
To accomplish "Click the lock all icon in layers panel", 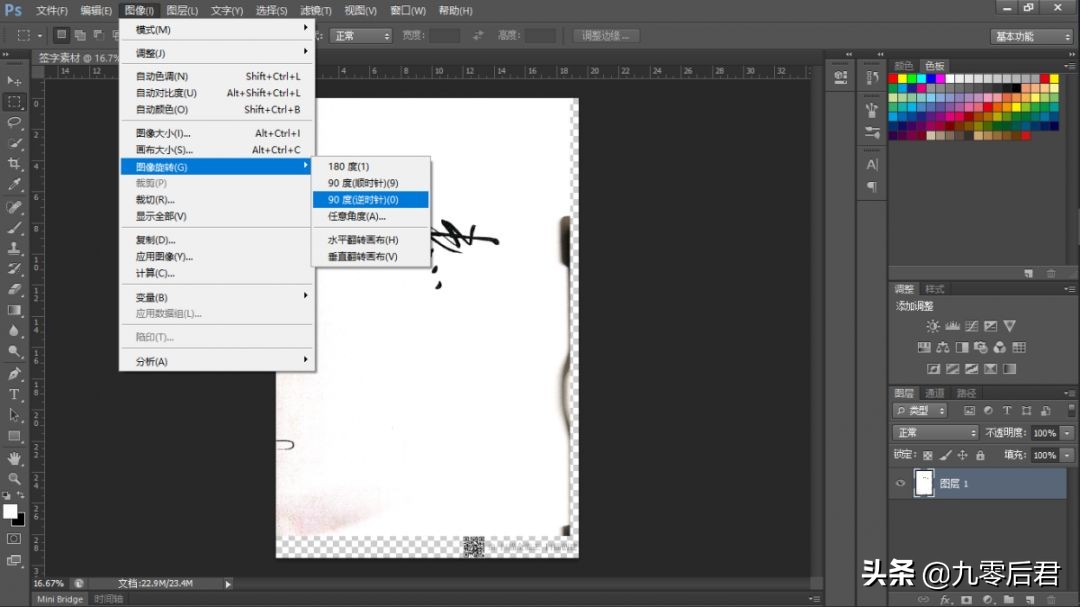I will [980, 455].
